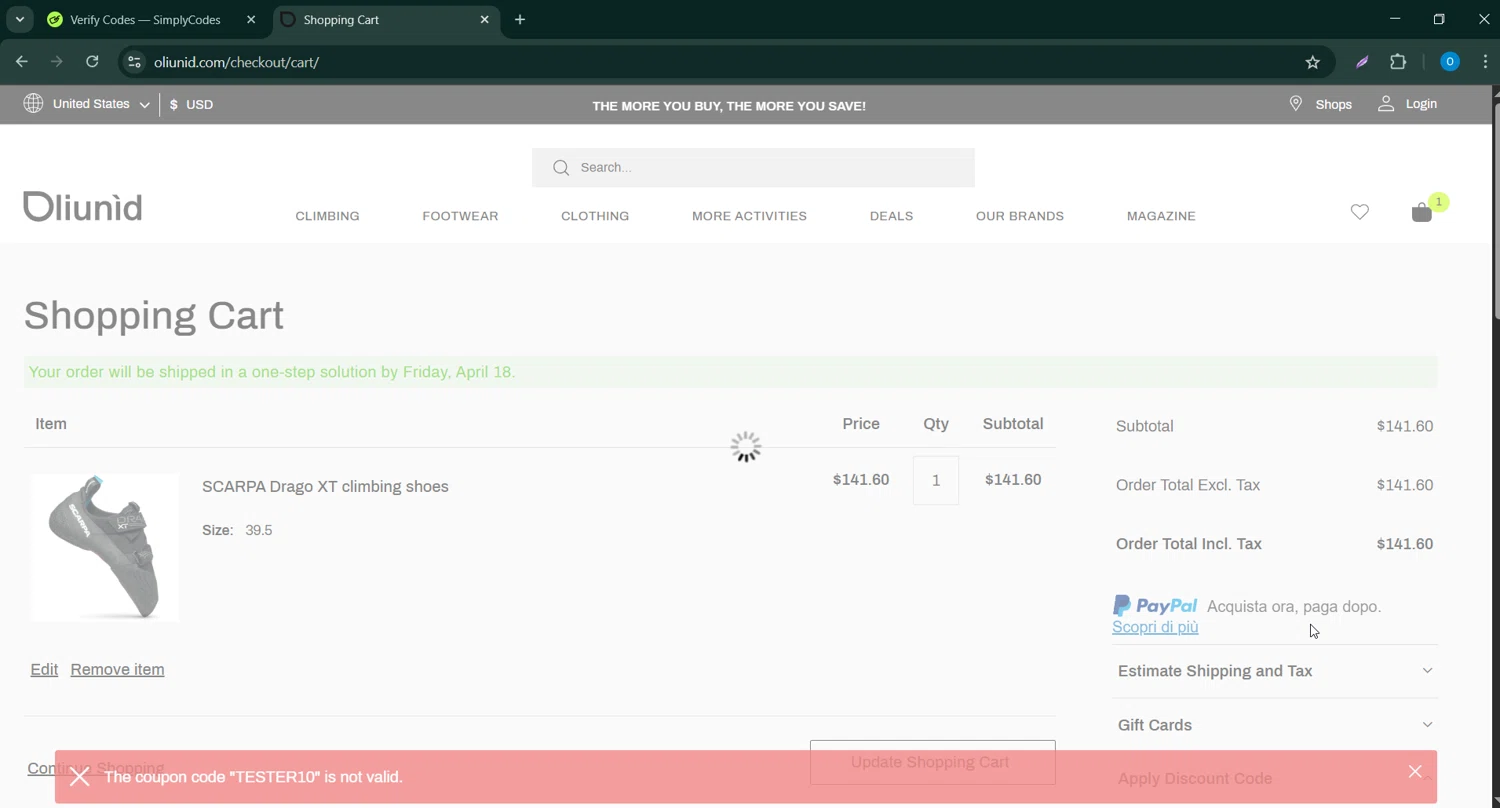1500x808 pixels.
Task: Expand Estimate Shipping and Tax section
Action: click(1275, 671)
